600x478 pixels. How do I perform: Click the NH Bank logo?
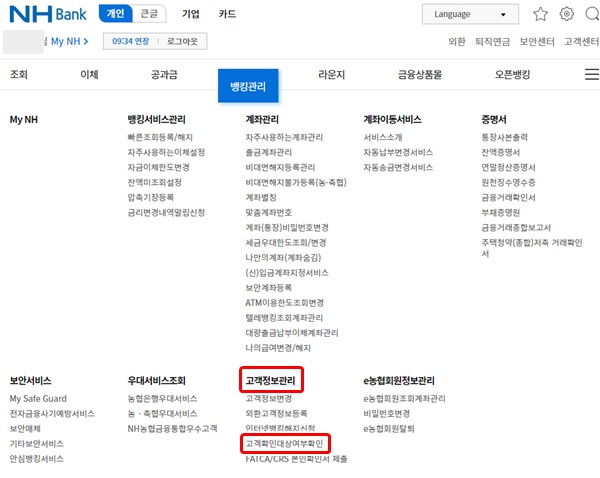[48, 14]
